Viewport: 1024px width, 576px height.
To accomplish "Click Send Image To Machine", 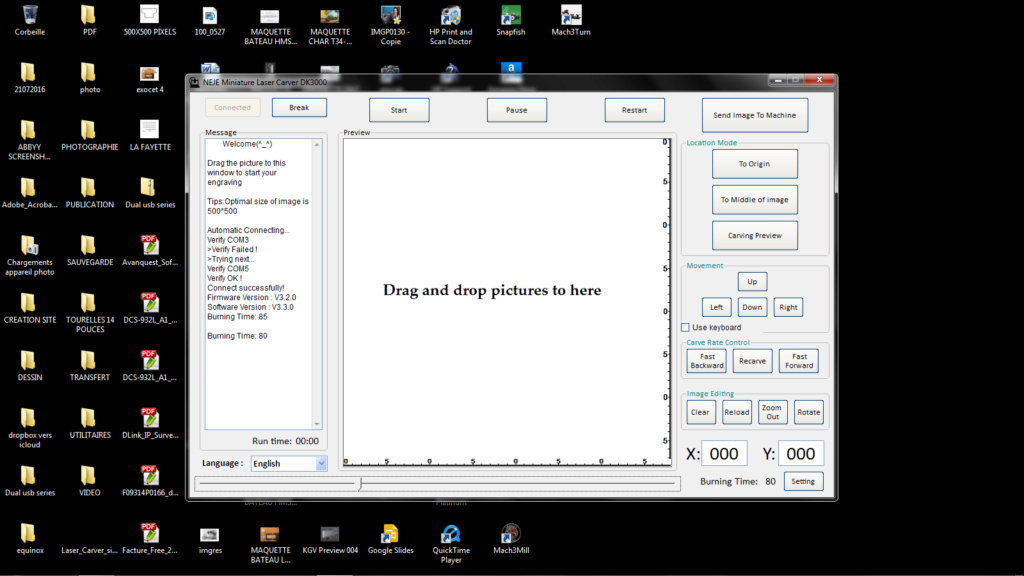I will coord(754,115).
